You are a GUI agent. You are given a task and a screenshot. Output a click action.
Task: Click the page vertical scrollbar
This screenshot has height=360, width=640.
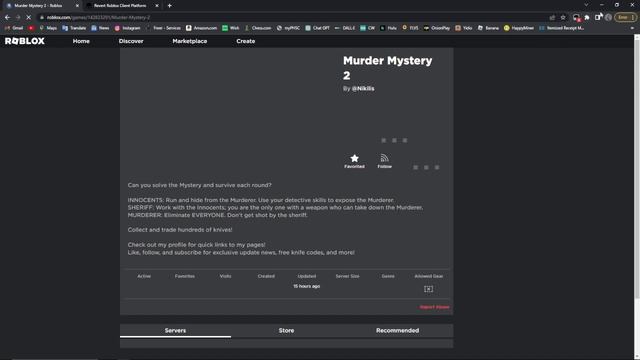(x=637, y=167)
